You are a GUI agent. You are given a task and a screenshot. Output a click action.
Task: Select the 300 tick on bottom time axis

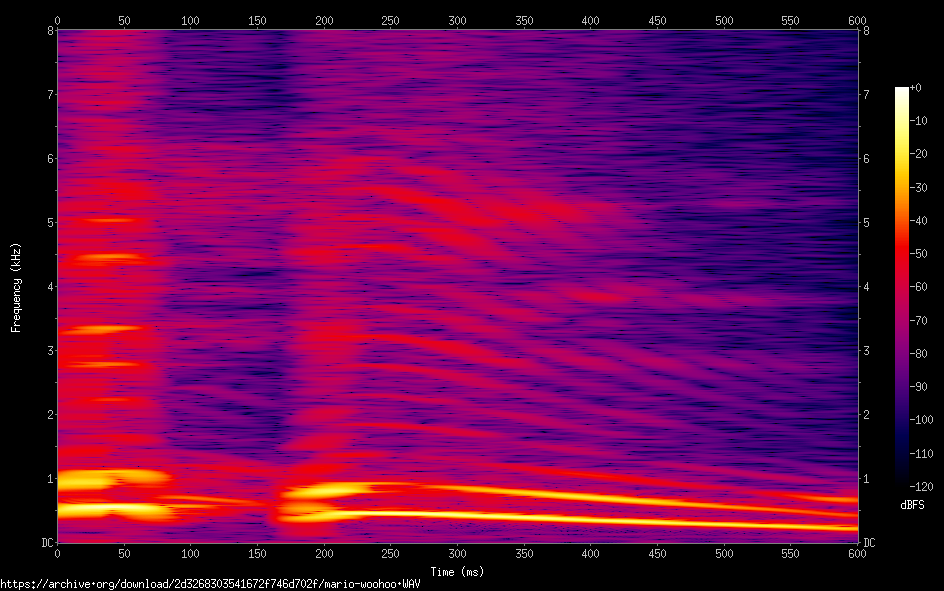457,552
